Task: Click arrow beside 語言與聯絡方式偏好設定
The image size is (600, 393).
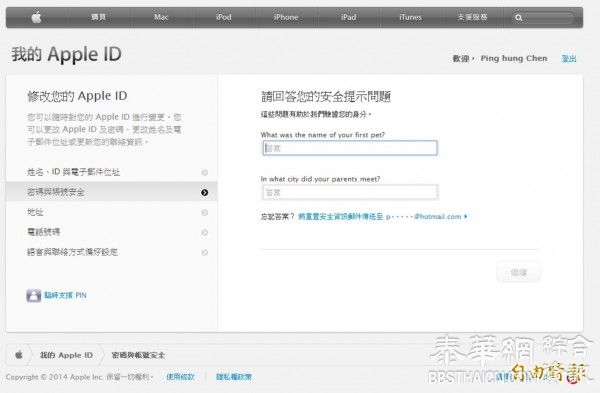Action: (x=205, y=252)
